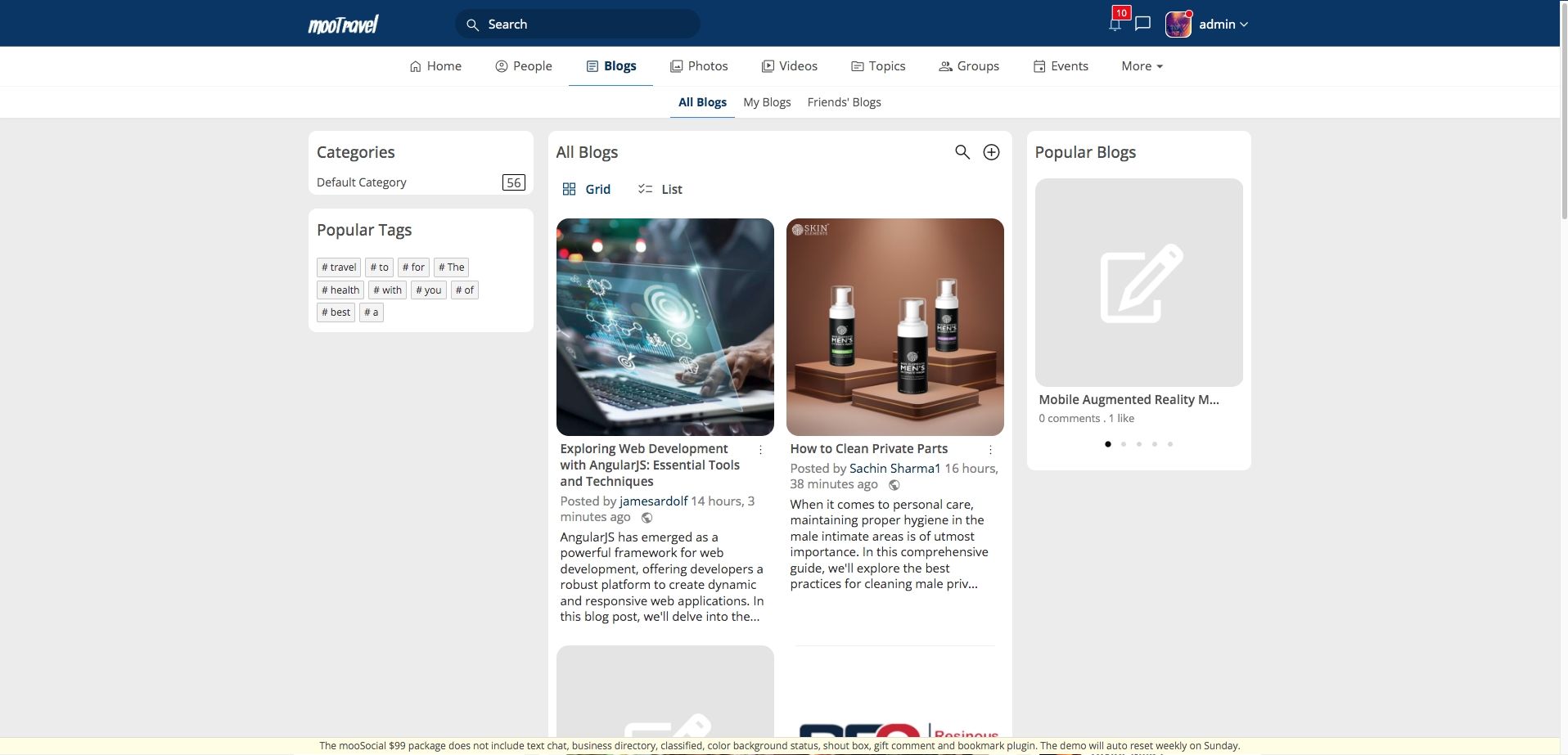Click the # to tag
Screen dimensions: 1568x755
pyautogui.click(x=379, y=267)
